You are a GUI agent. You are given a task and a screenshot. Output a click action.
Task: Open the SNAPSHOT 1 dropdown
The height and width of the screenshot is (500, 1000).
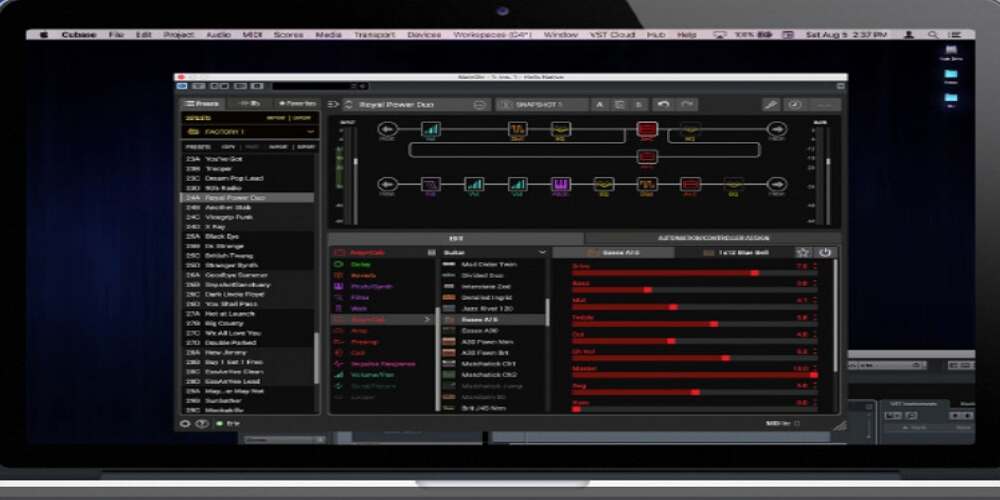pyautogui.click(x=542, y=105)
